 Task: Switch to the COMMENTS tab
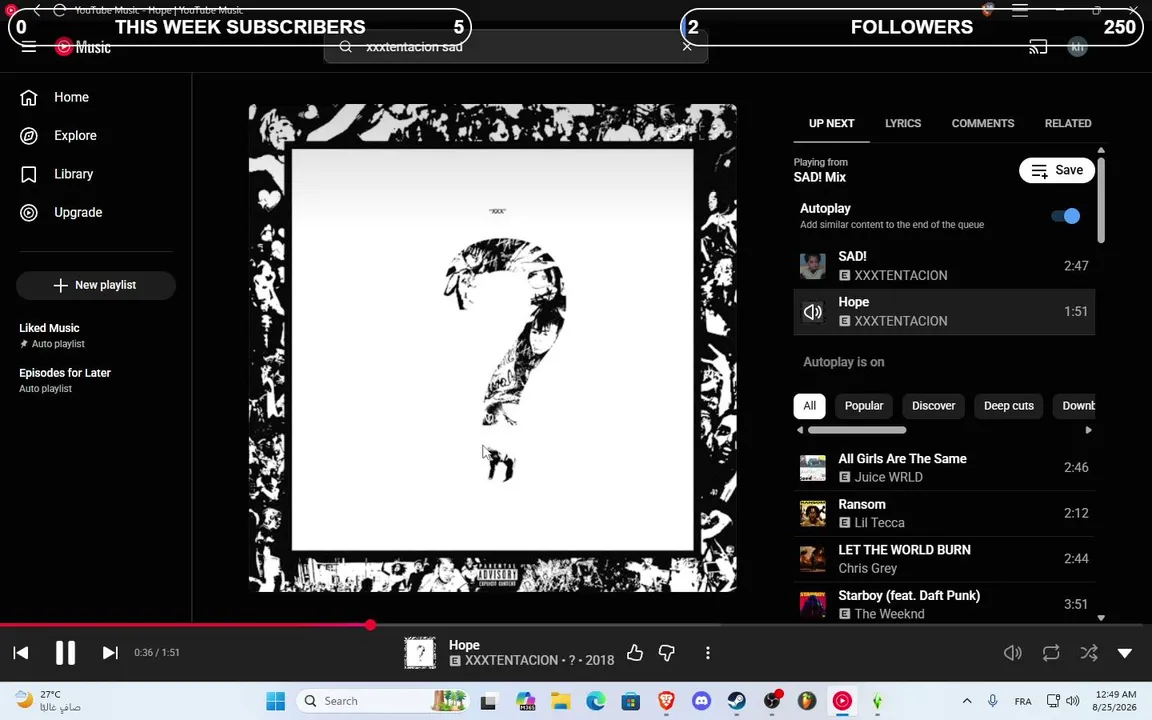982,123
